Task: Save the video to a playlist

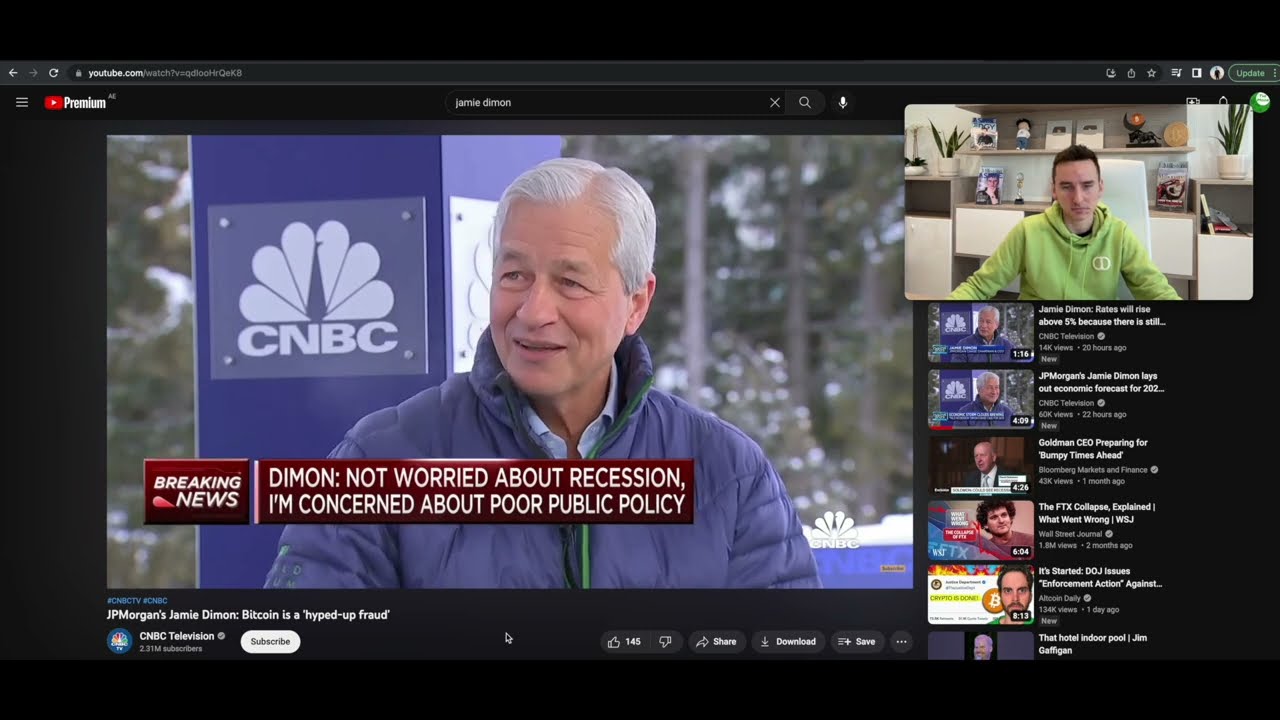Action: pyautogui.click(x=856, y=641)
